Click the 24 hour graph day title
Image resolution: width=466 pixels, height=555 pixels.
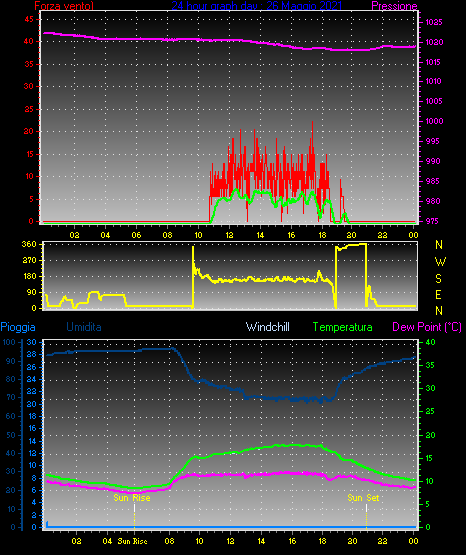click(257, 5)
